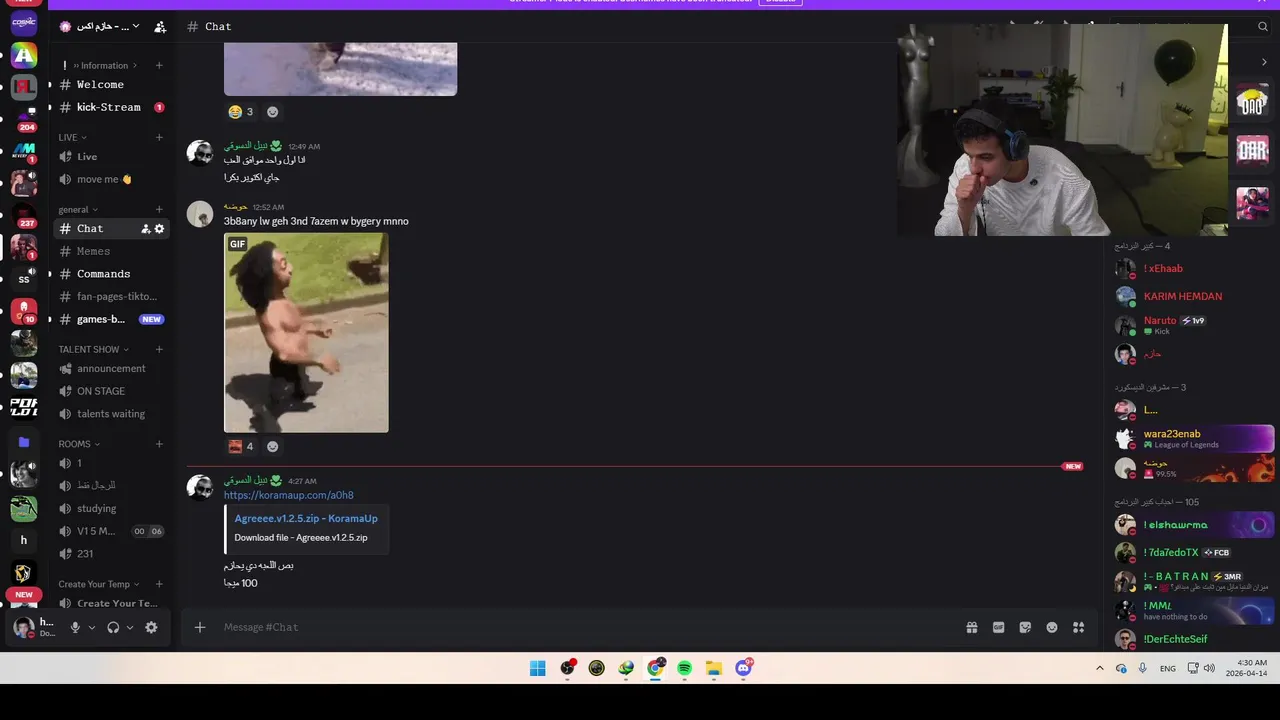1280x720 pixels.
Task: Open member wara23enab's profile
Action: (1194, 439)
